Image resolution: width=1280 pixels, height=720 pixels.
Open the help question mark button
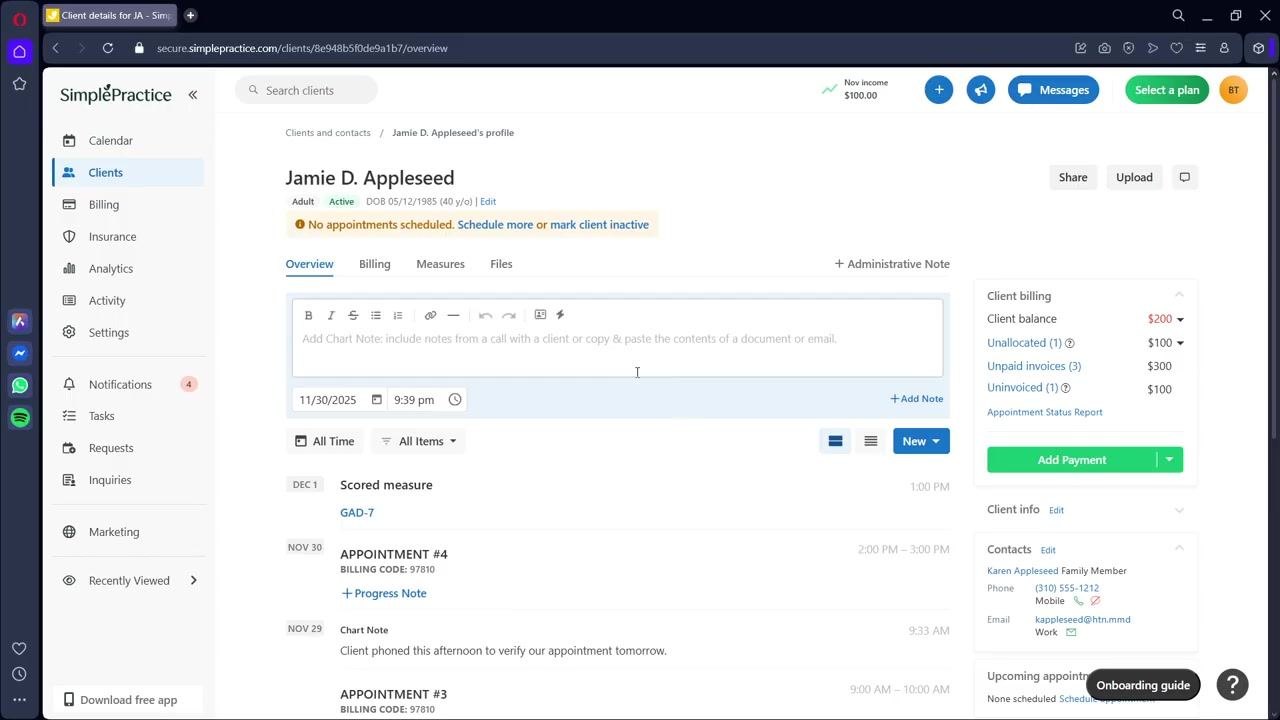point(1233,685)
